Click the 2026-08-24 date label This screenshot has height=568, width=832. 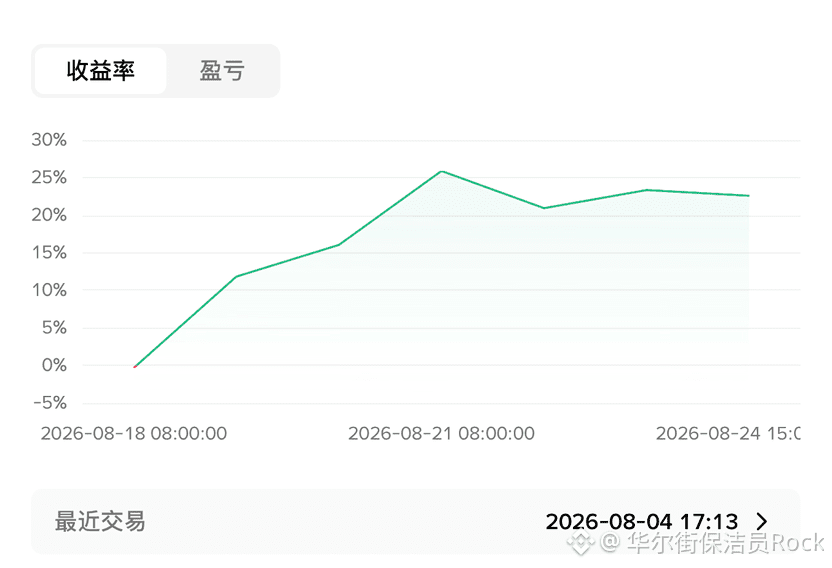pyautogui.click(x=728, y=434)
